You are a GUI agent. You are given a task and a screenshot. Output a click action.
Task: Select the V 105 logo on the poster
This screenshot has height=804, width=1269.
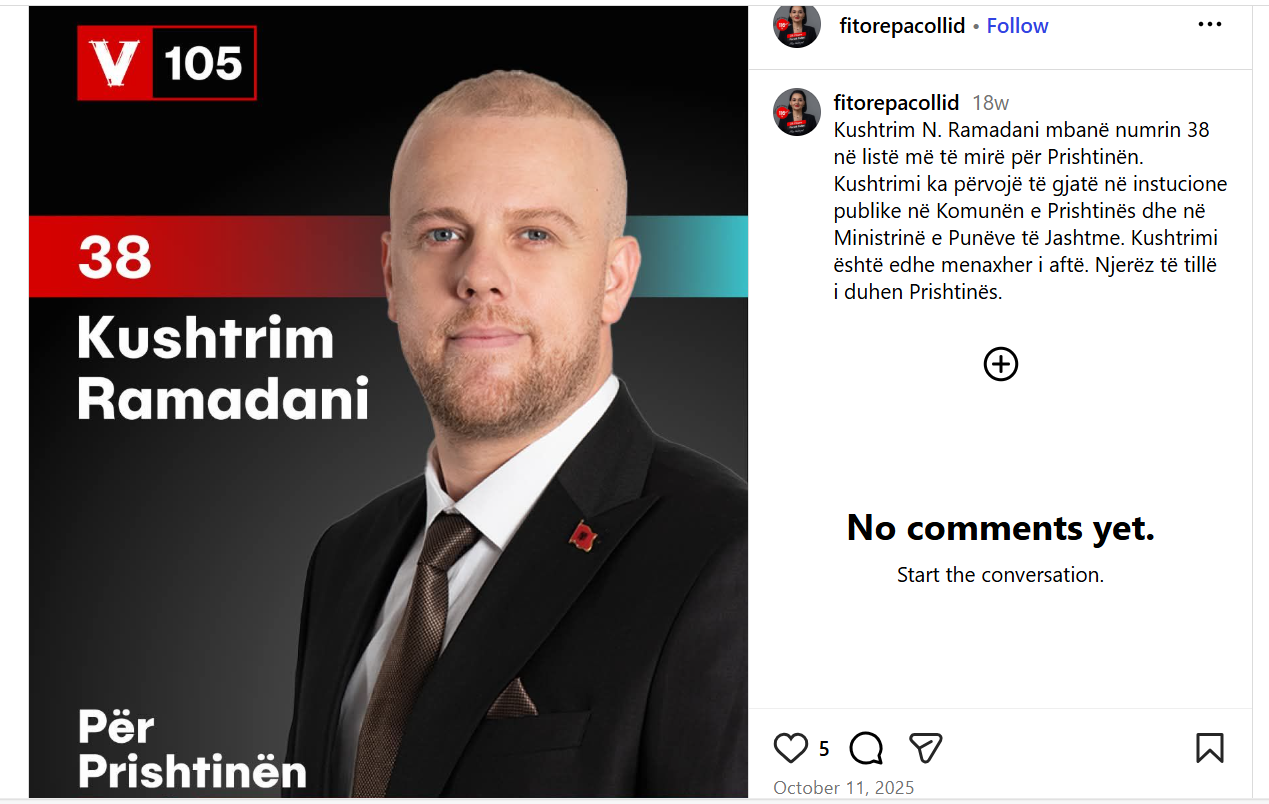[x=167, y=63]
